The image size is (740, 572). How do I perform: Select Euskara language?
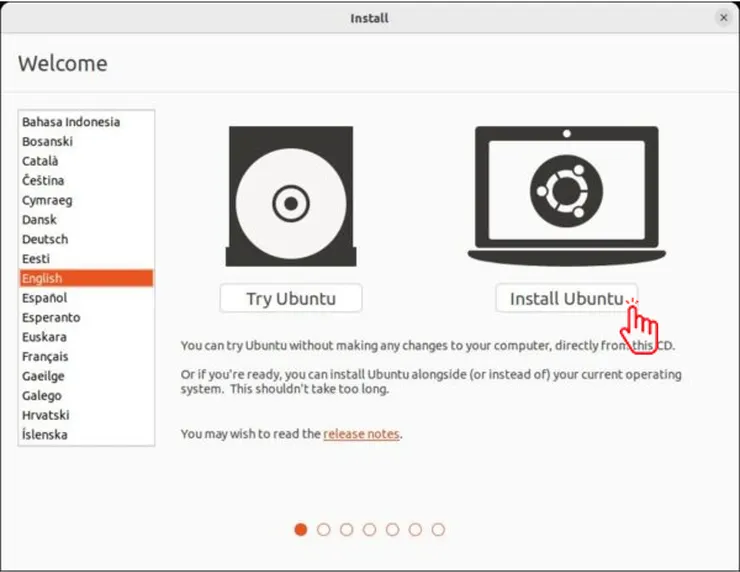pyautogui.click(x=86, y=337)
